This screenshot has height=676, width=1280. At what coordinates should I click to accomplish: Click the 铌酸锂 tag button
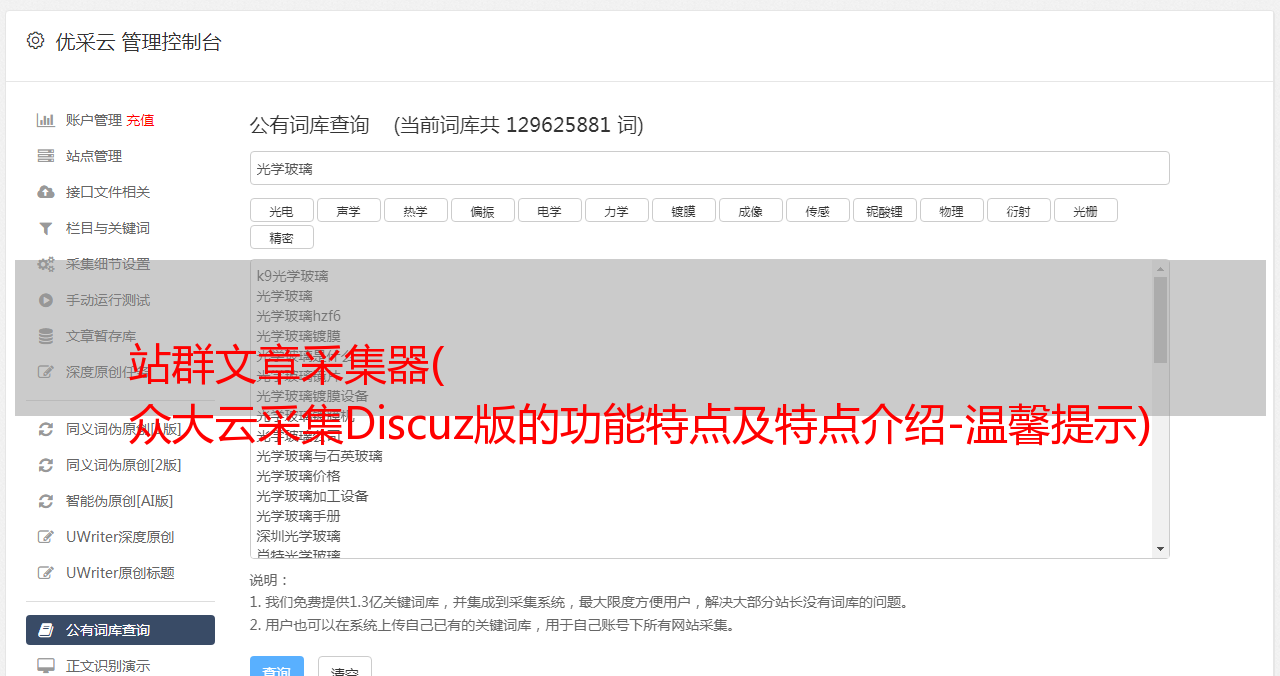(884, 210)
